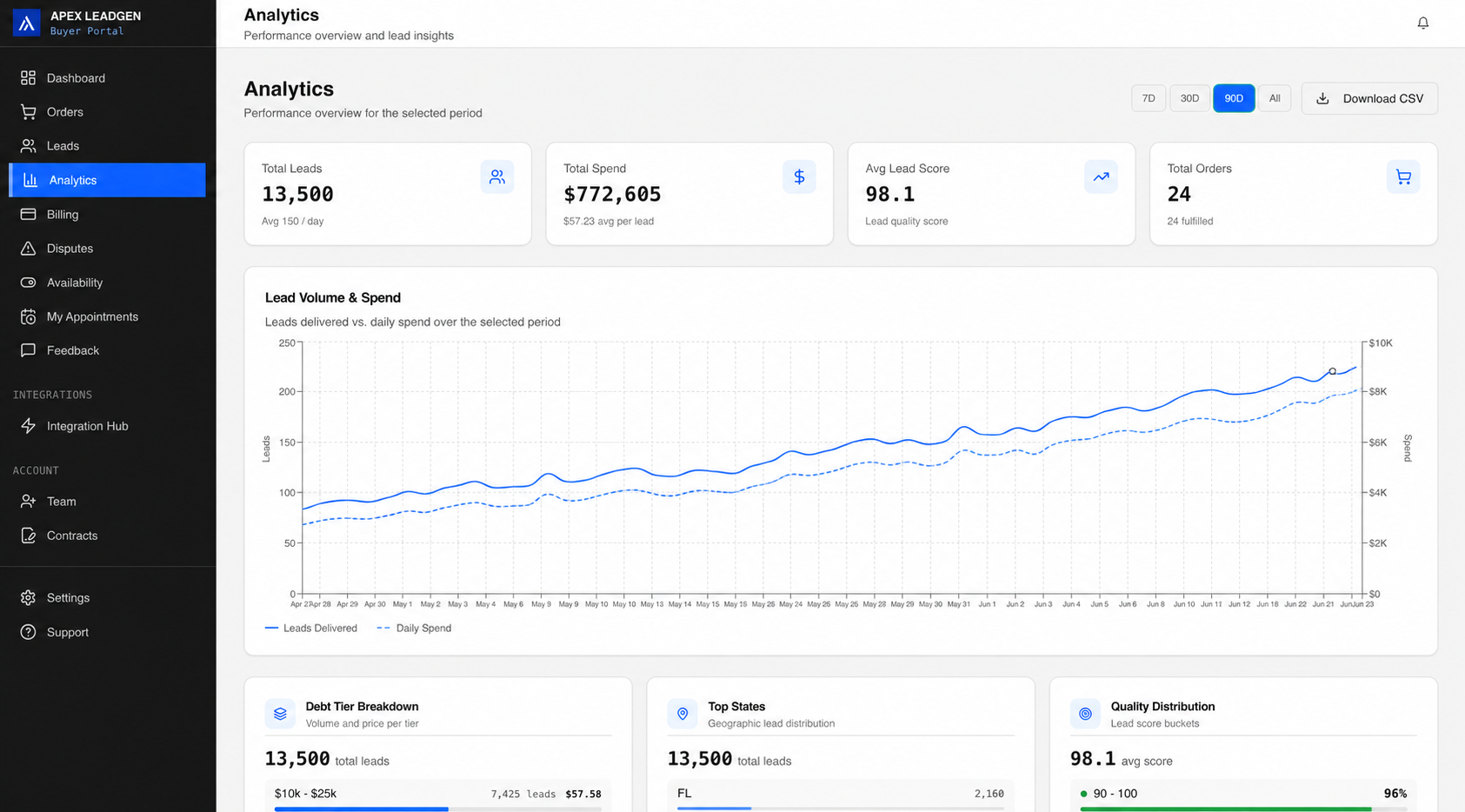Click the Availability toggle icon in sidebar
The width and height of the screenshot is (1465, 812).
tap(28, 283)
